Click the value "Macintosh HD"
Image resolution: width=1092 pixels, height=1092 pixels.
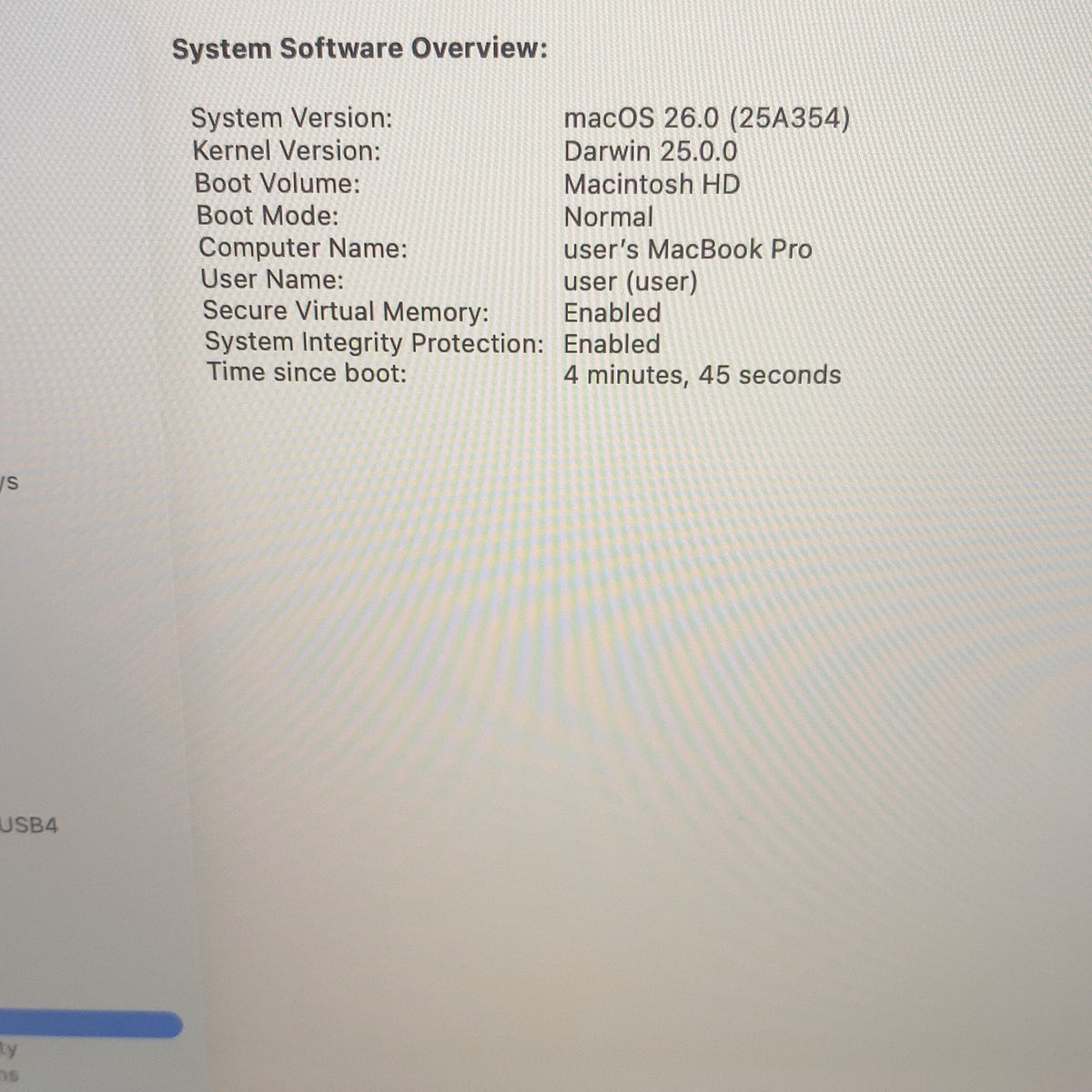[x=652, y=184]
